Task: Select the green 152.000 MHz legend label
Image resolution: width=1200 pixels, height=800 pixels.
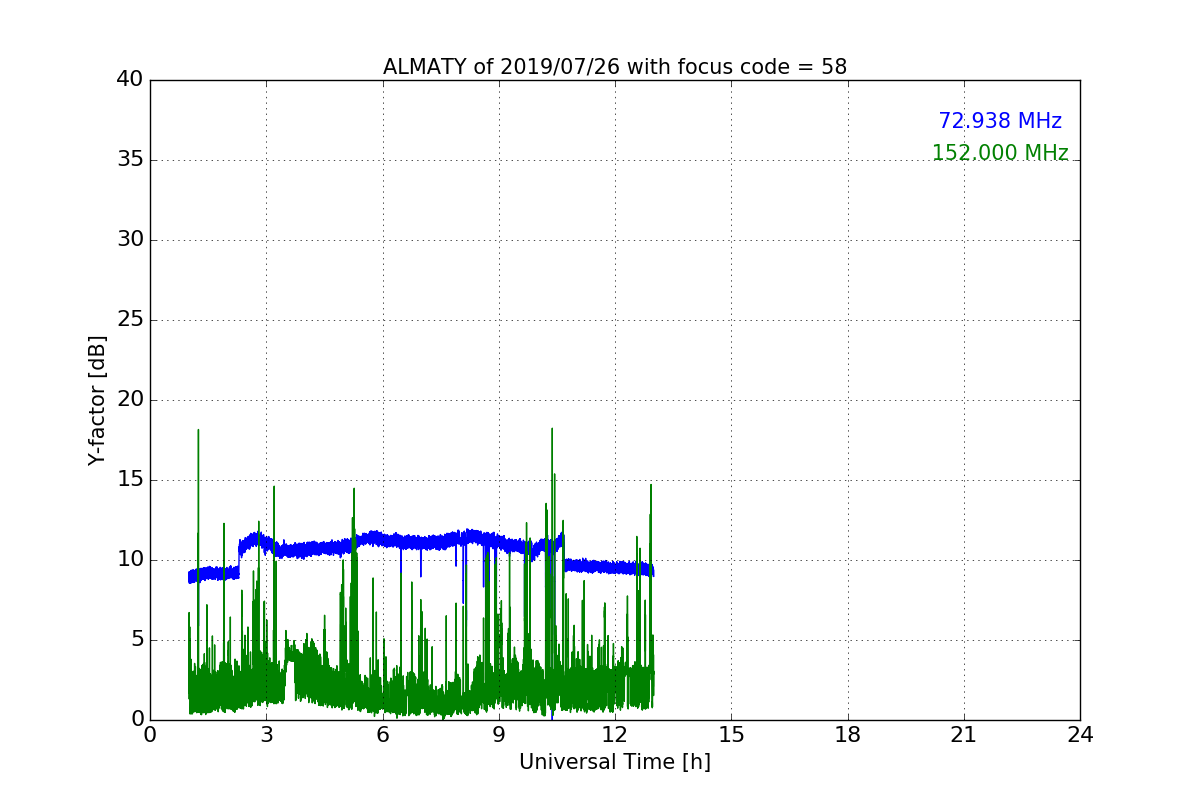Action: [1000, 153]
